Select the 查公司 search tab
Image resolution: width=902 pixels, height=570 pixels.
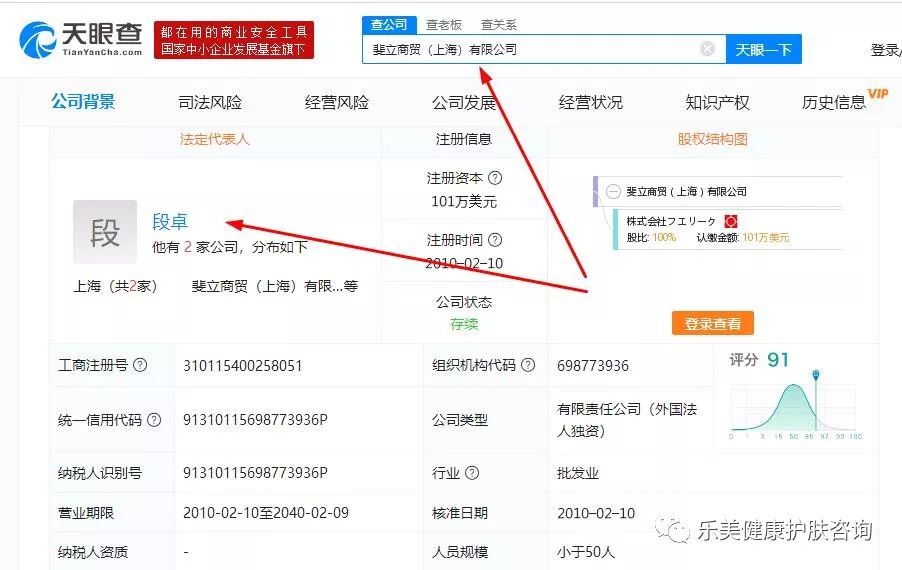click(x=389, y=25)
